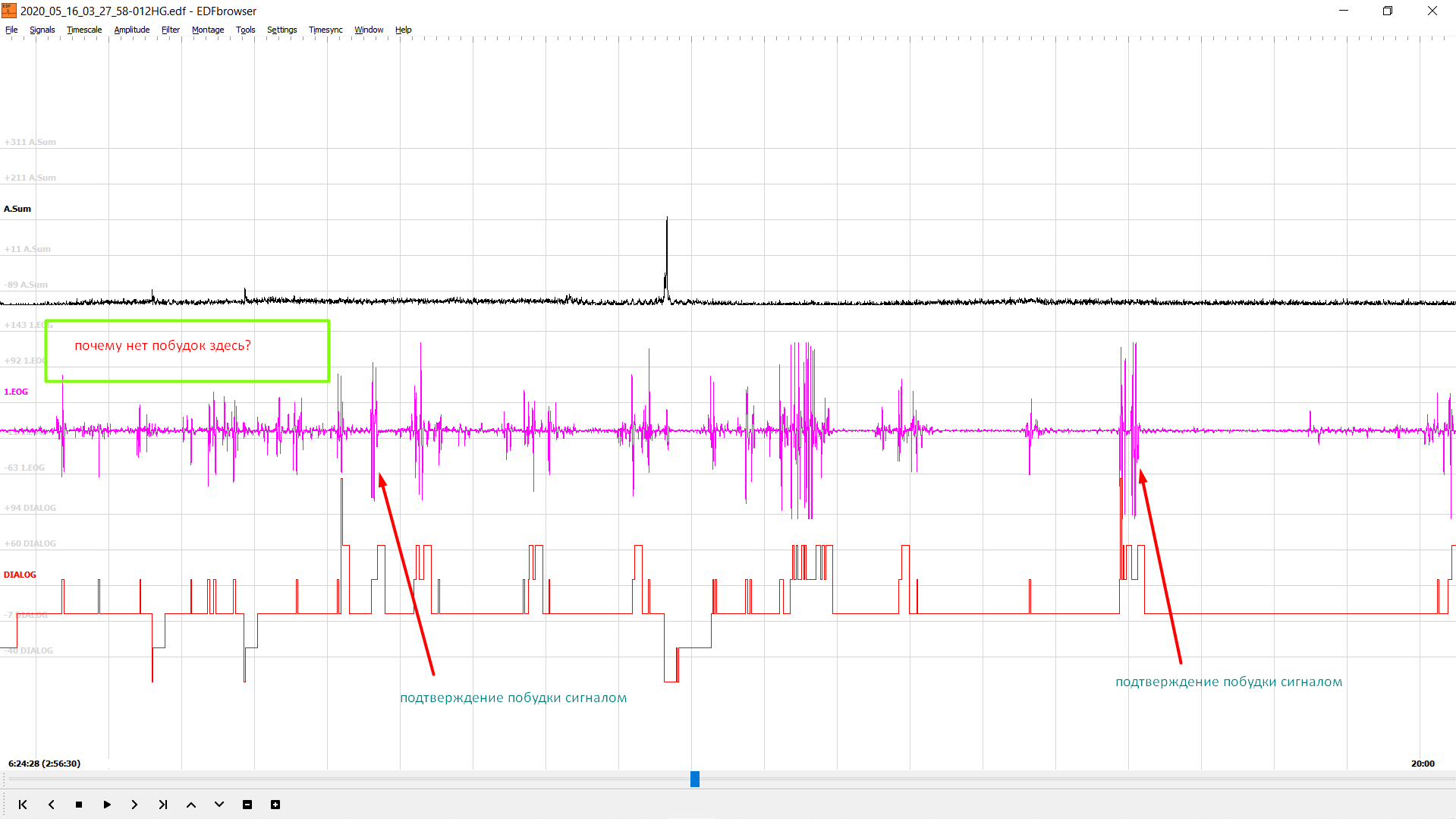The image size is (1456, 819).
Task: Step back one page
Action: [51, 805]
